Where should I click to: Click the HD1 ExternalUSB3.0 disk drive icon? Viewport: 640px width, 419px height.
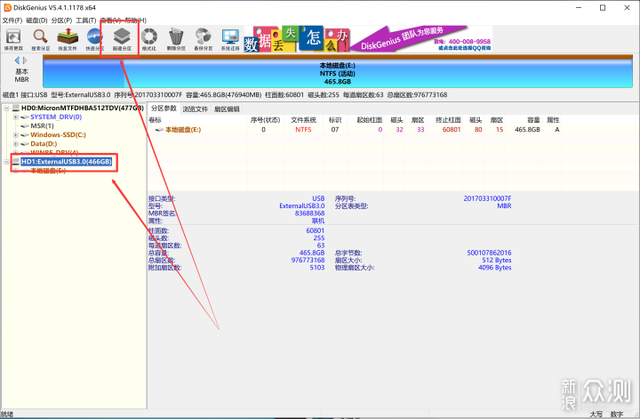pyautogui.click(x=16, y=162)
